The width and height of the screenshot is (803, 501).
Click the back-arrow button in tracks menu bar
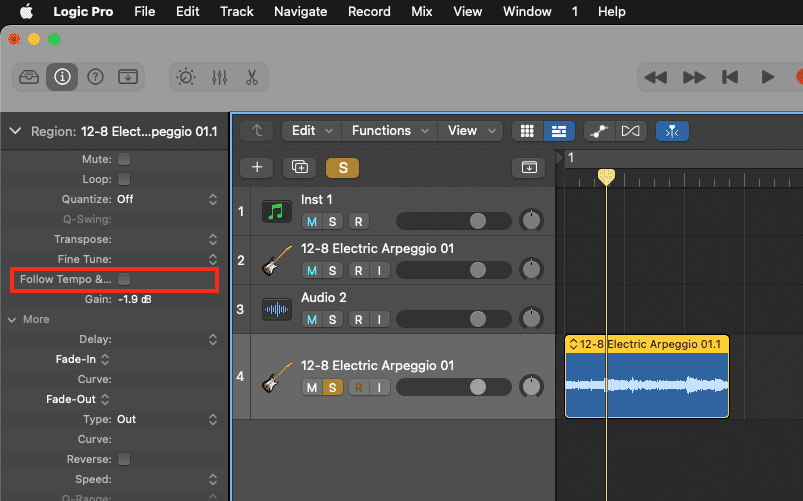[257, 131]
